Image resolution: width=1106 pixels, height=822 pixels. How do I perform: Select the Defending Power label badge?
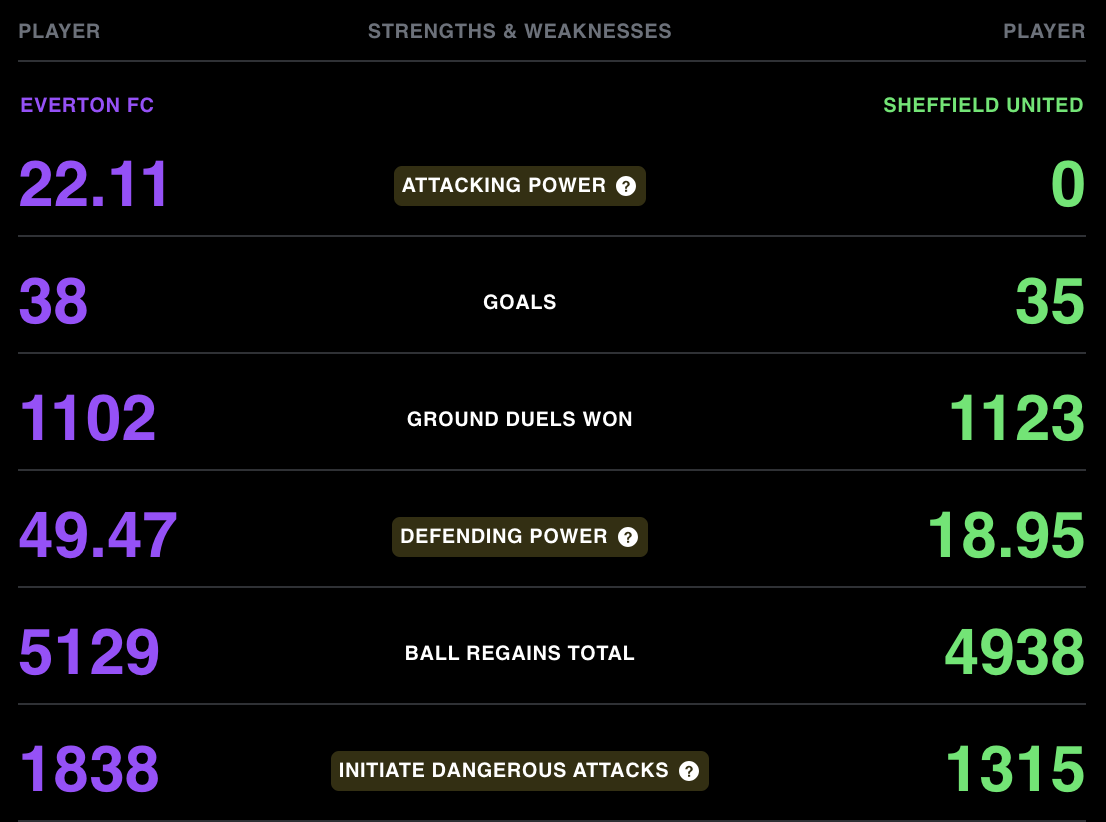tap(520, 537)
